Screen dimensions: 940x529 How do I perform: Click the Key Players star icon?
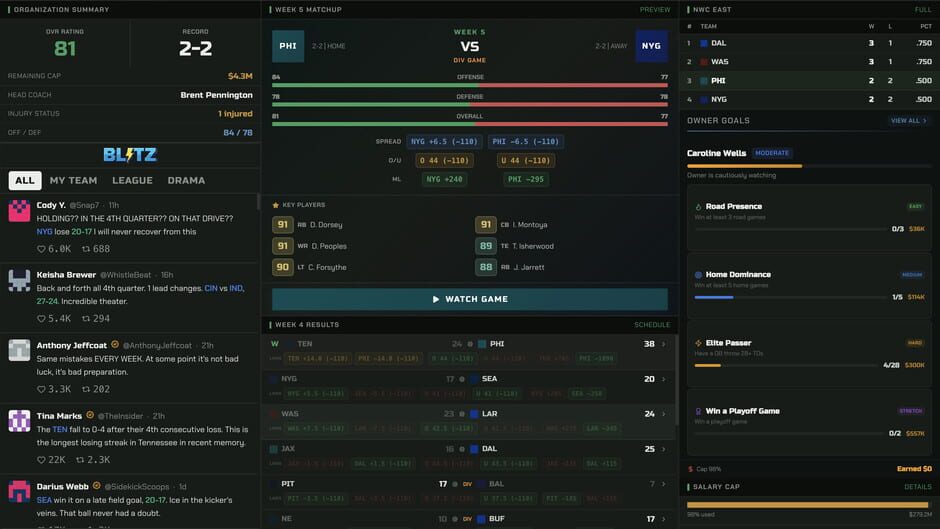(x=276, y=205)
